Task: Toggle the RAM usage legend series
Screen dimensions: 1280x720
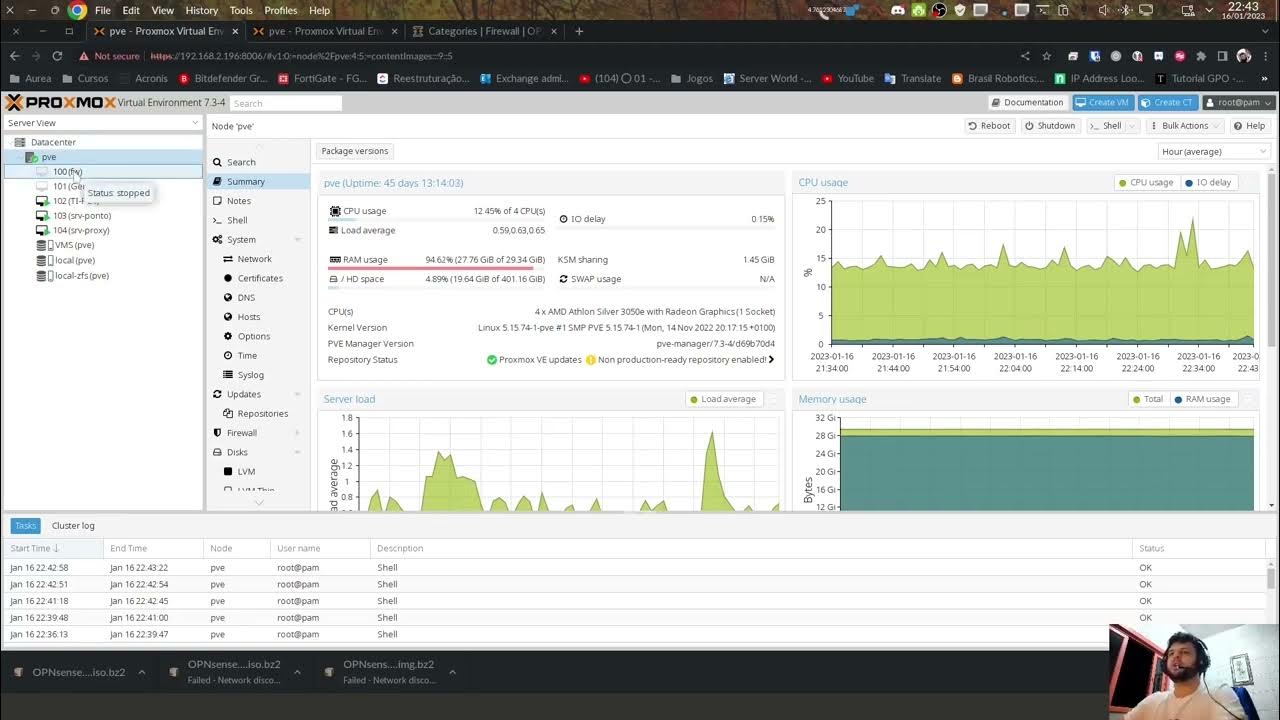Action: [1203, 399]
